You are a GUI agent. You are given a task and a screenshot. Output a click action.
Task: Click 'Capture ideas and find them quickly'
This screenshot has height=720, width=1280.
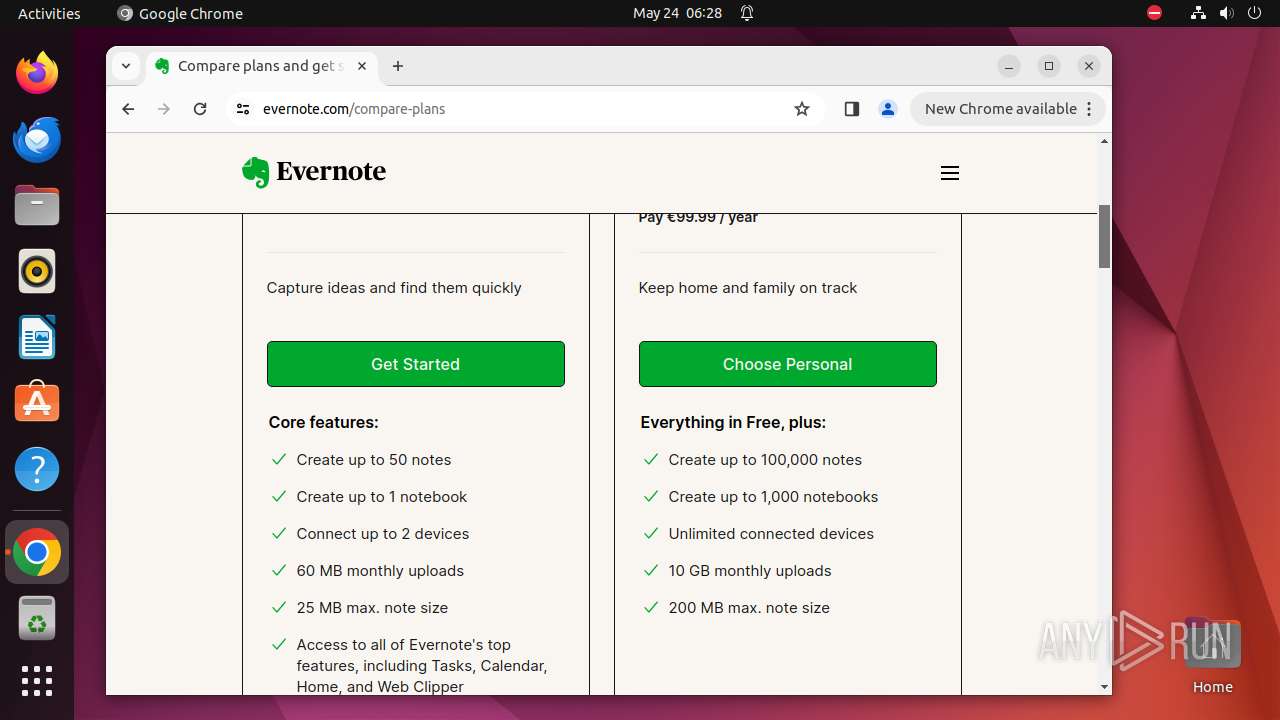click(394, 288)
